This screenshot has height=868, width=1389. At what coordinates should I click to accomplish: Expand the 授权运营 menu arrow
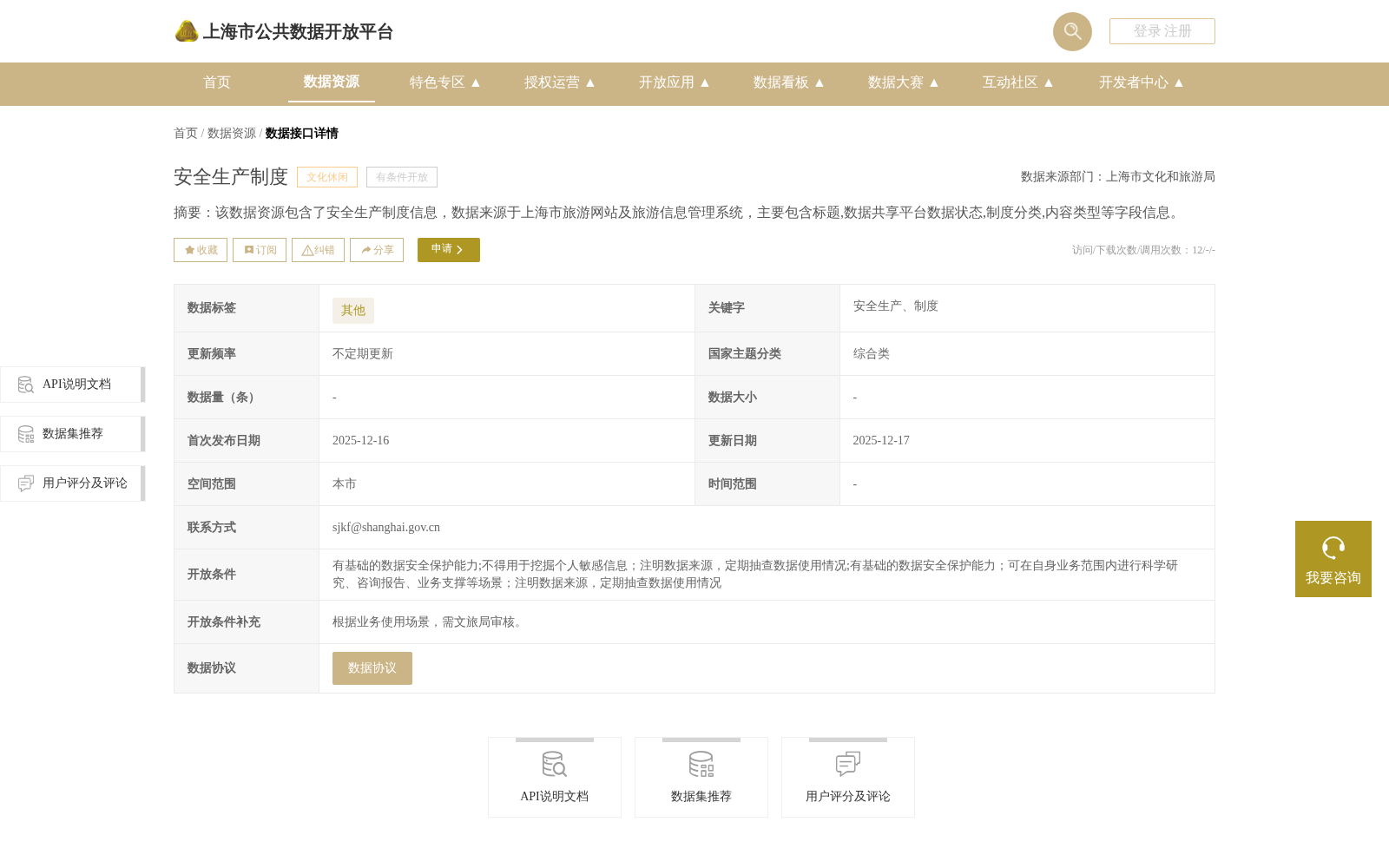[x=590, y=82]
